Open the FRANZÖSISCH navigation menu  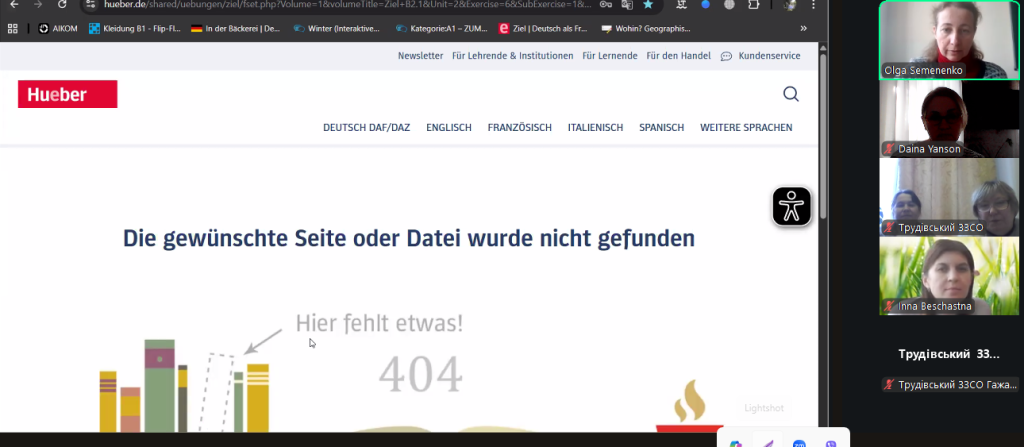[x=515, y=127]
